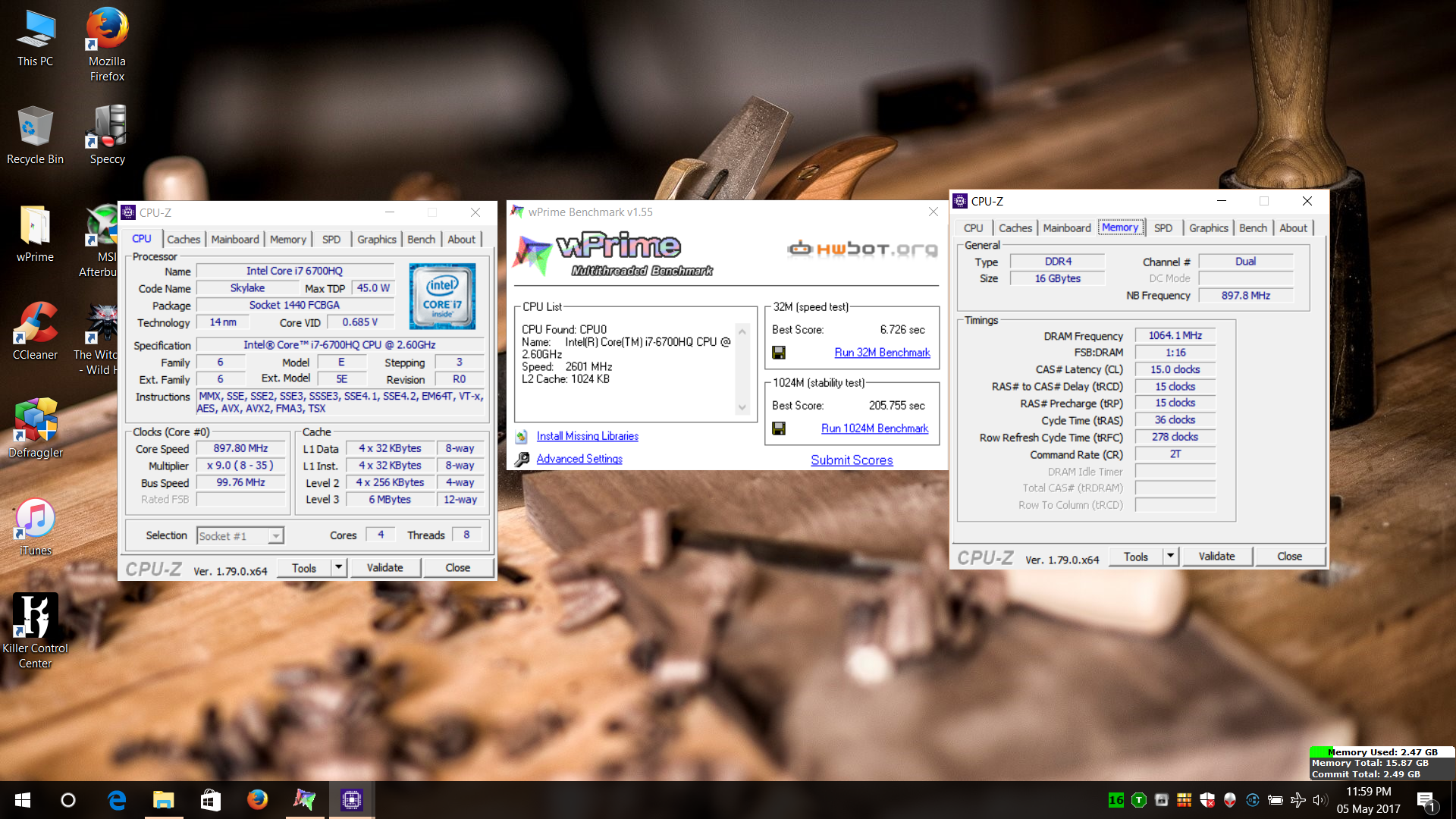Open iTunes desktop shortcut
The image size is (1456, 819).
(35, 527)
